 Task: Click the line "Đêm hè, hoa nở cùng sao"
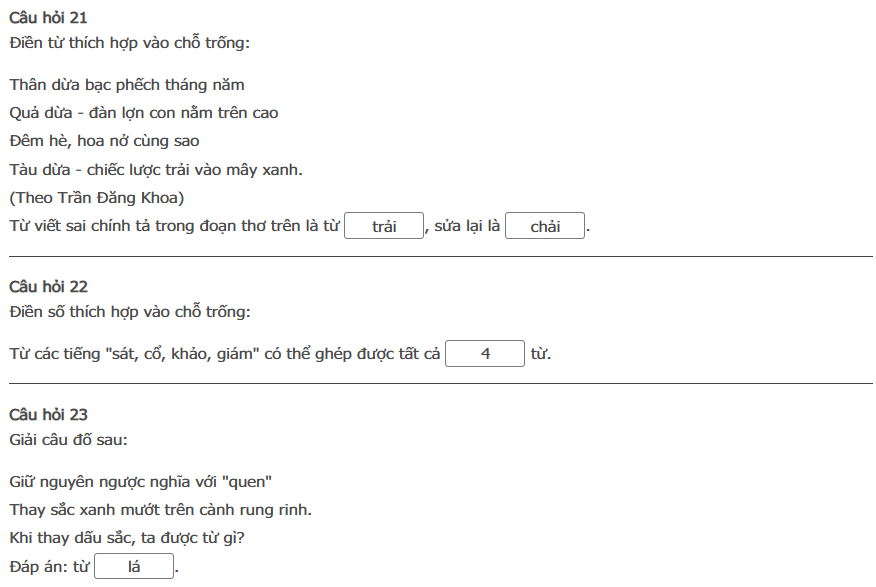pyautogui.click(x=105, y=141)
